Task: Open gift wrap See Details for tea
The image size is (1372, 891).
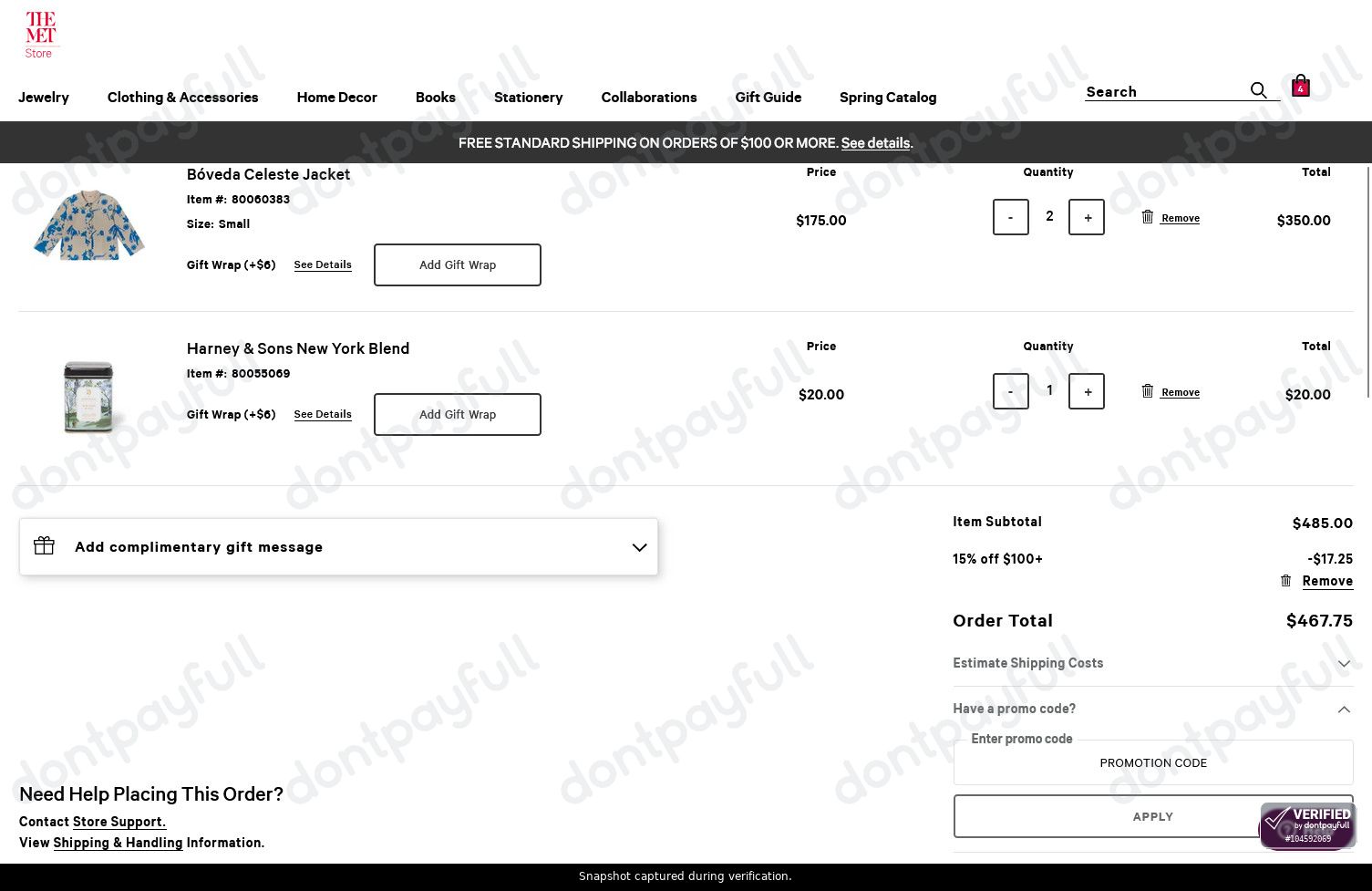Action: [323, 414]
